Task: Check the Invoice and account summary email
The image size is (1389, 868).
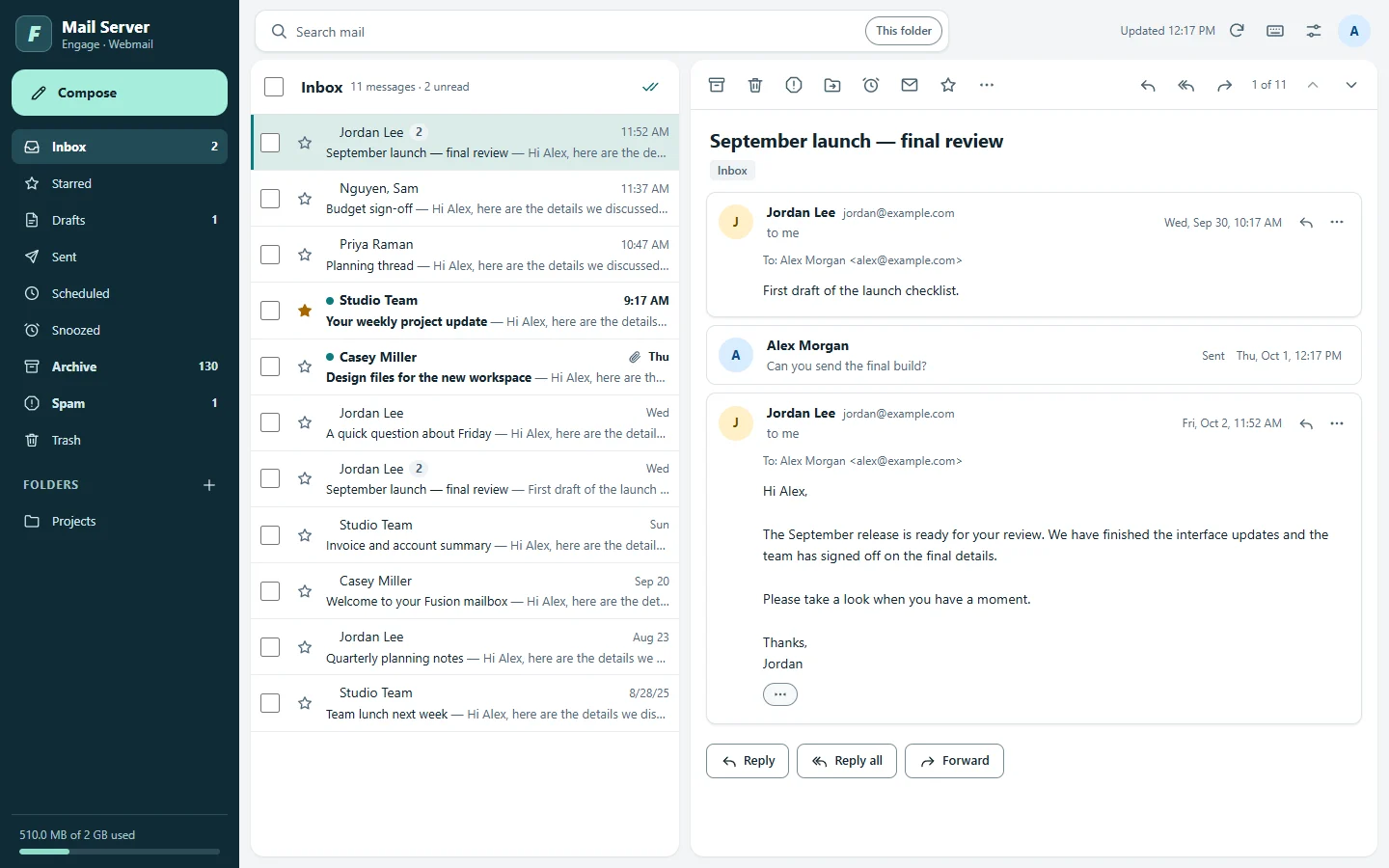Action: [270, 535]
